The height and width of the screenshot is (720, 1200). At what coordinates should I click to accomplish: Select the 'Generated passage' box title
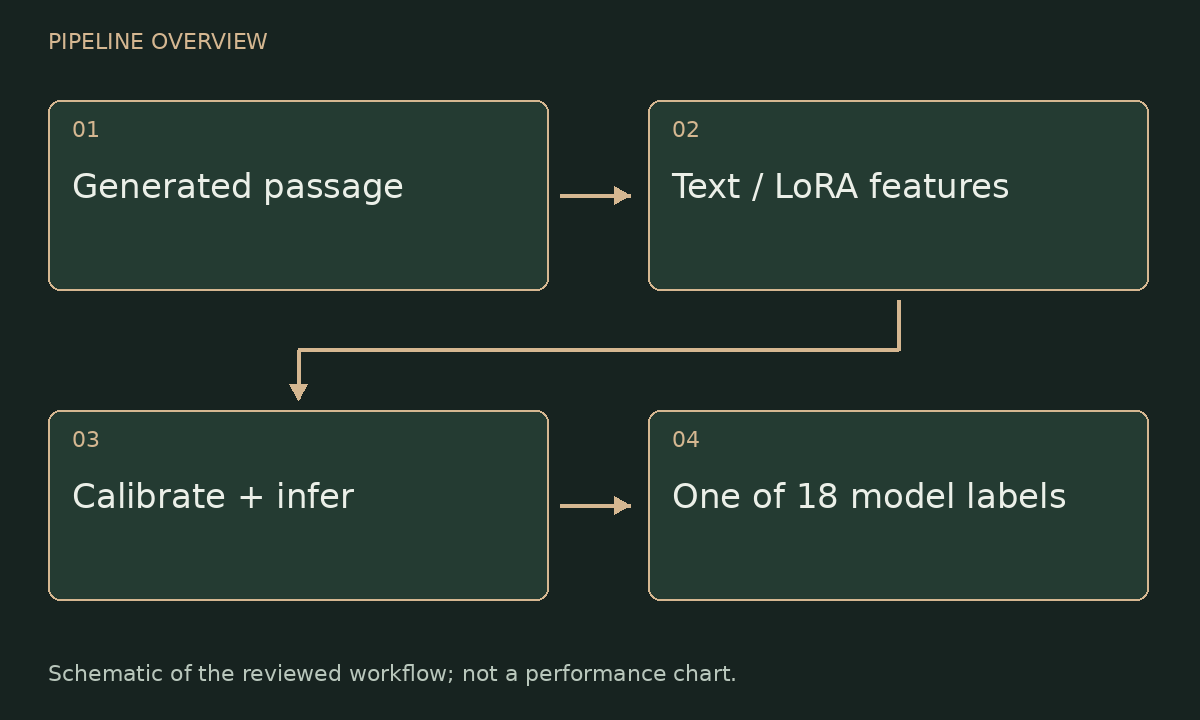[238, 187]
